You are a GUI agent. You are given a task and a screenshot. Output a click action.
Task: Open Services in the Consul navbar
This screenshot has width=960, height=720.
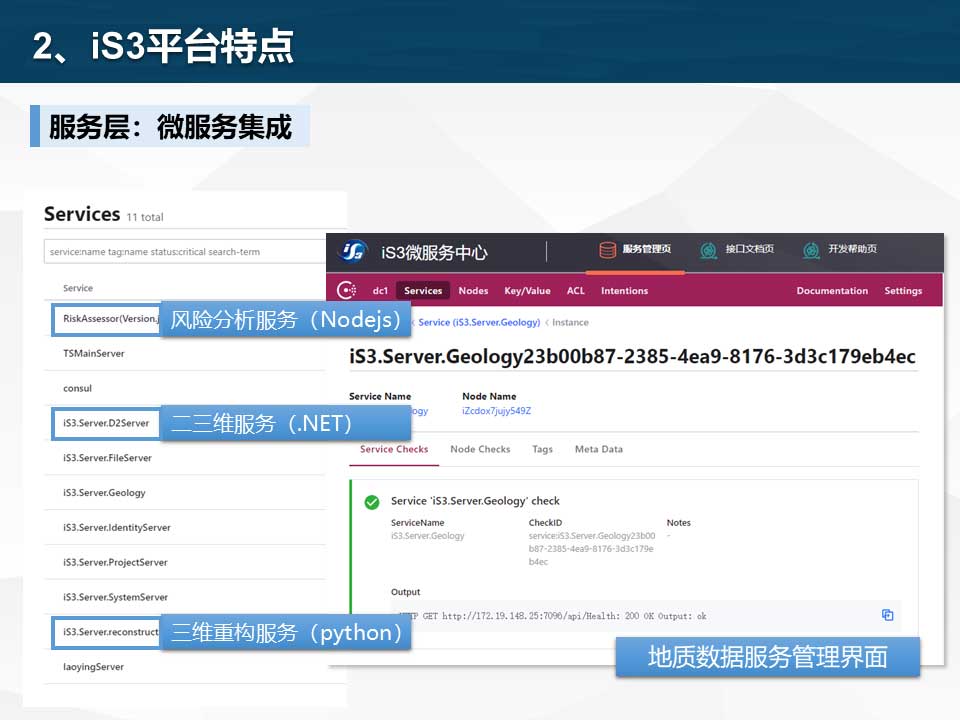[x=423, y=291]
